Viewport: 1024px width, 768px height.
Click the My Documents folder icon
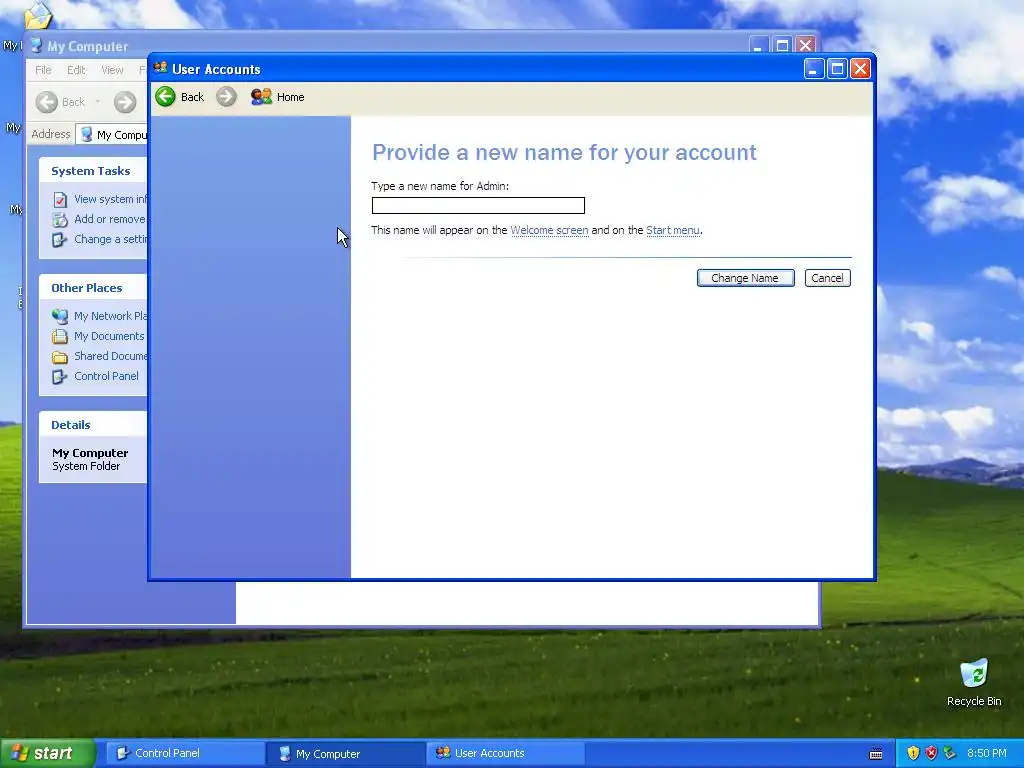point(59,336)
